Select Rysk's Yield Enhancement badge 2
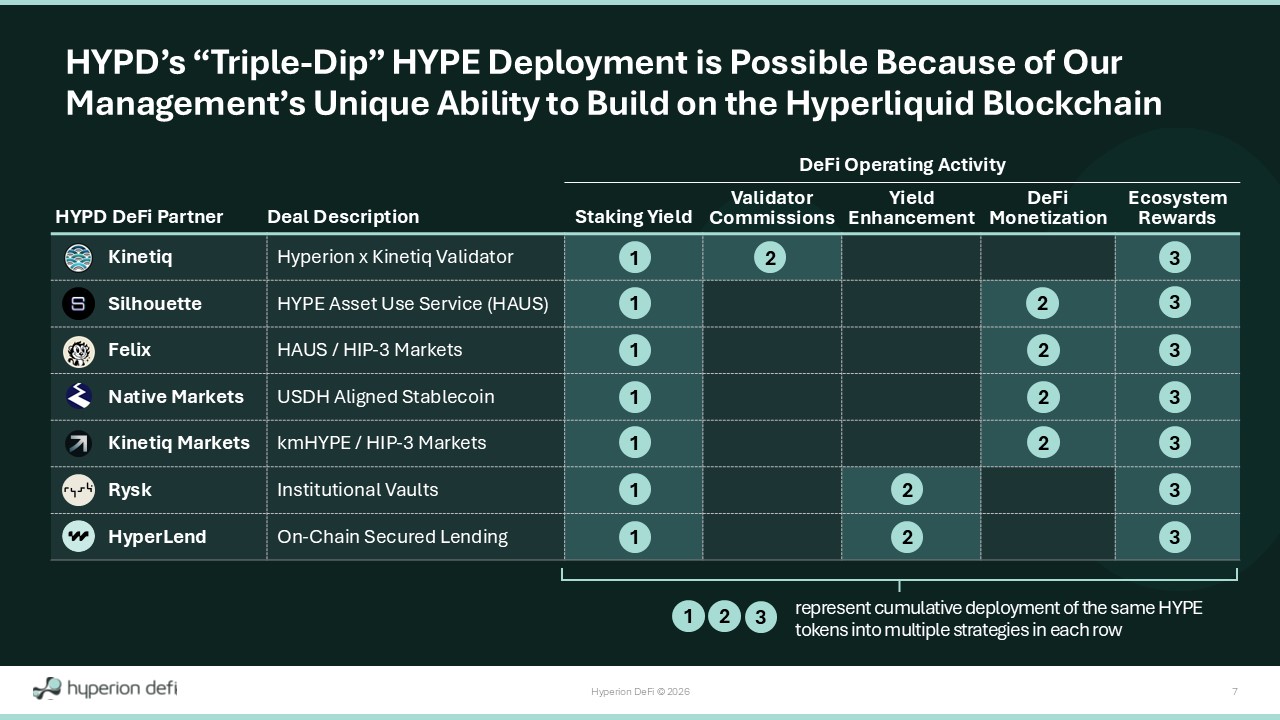The width and height of the screenshot is (1280, 720). coord(907,490)
